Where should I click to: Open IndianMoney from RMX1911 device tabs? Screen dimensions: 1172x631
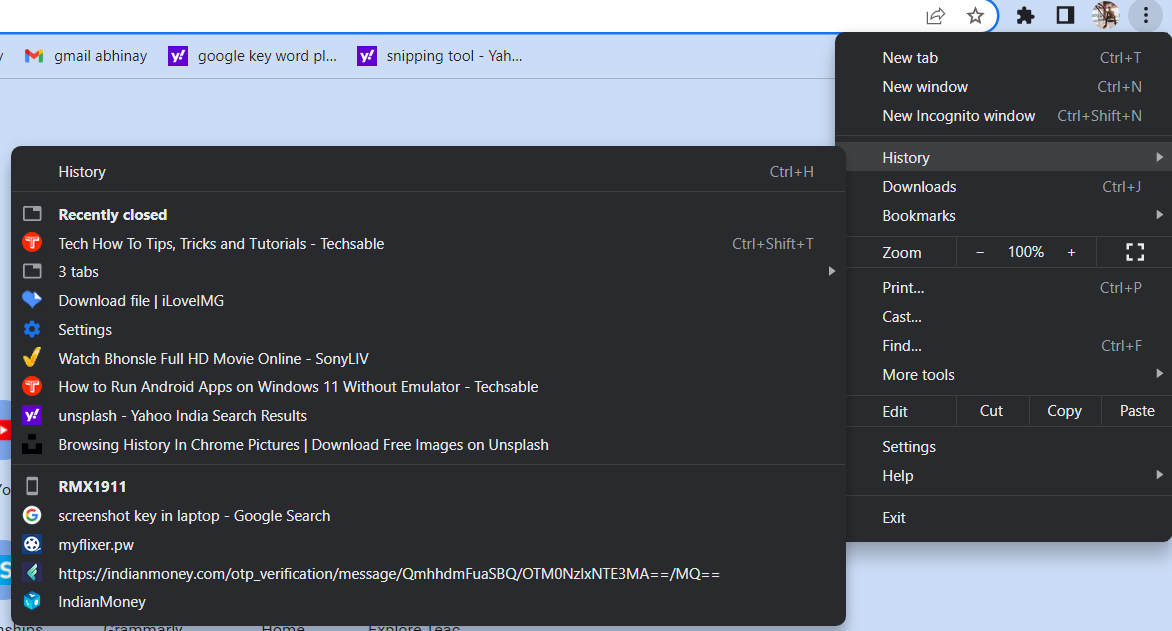[x=428, y=602]
